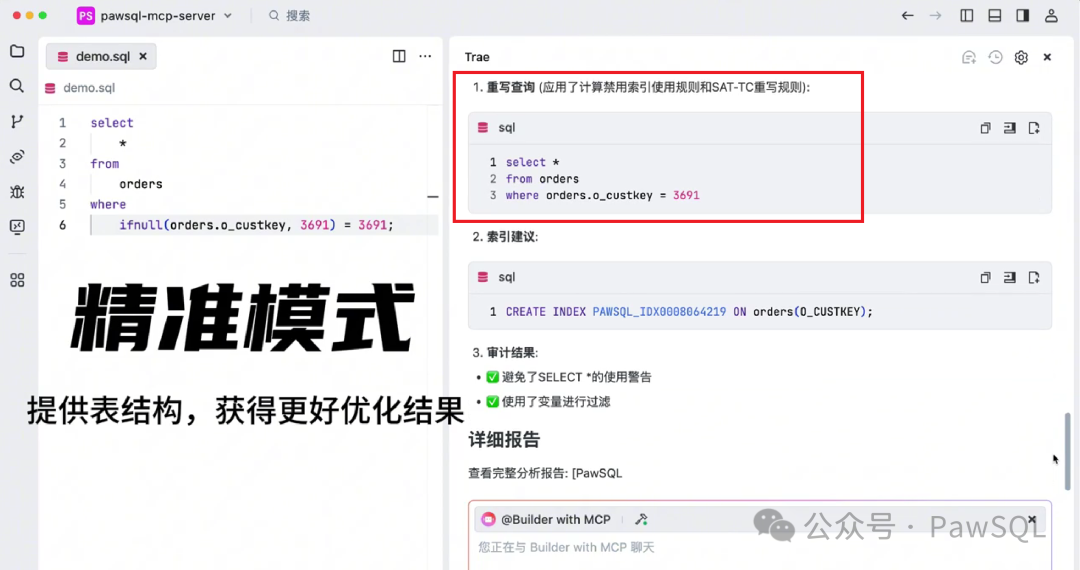The image size is (1080, 570).
Task: Toggle bottom panel layout icon
Action: [995, 15]
